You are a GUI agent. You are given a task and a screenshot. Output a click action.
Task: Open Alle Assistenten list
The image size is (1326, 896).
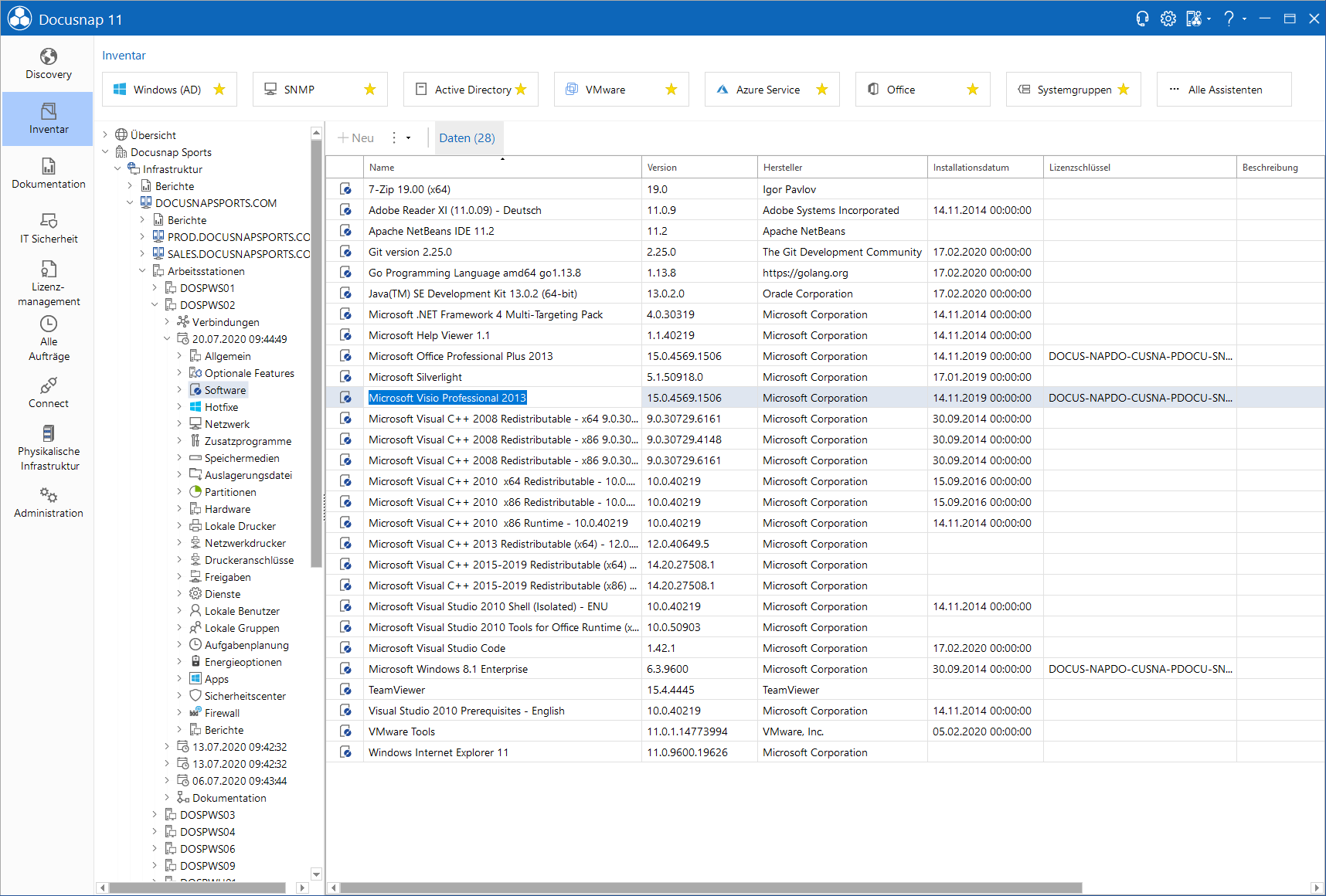1224,90
